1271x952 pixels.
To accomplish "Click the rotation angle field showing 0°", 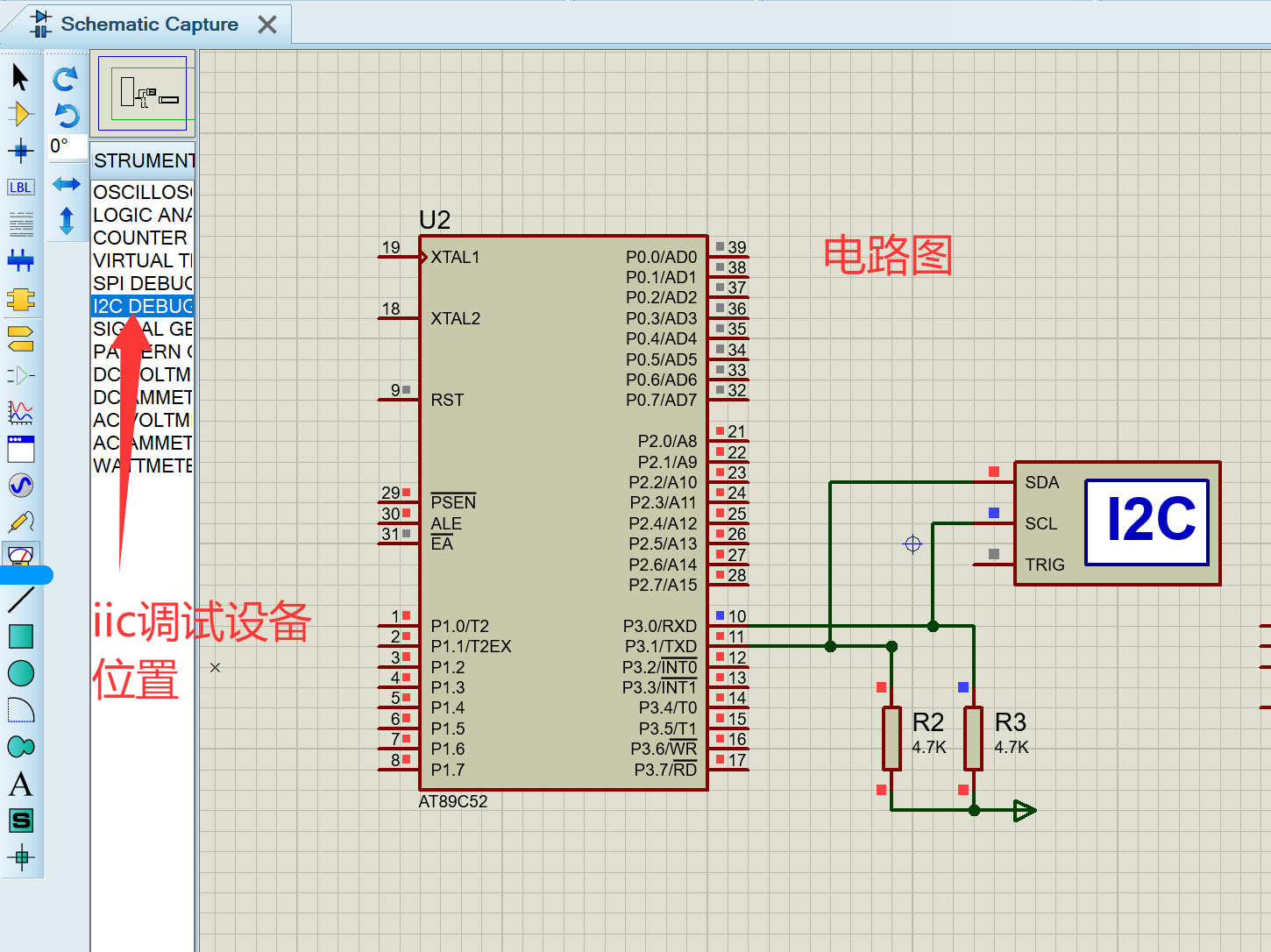I will pyautogui.click(x=67, y=146).
